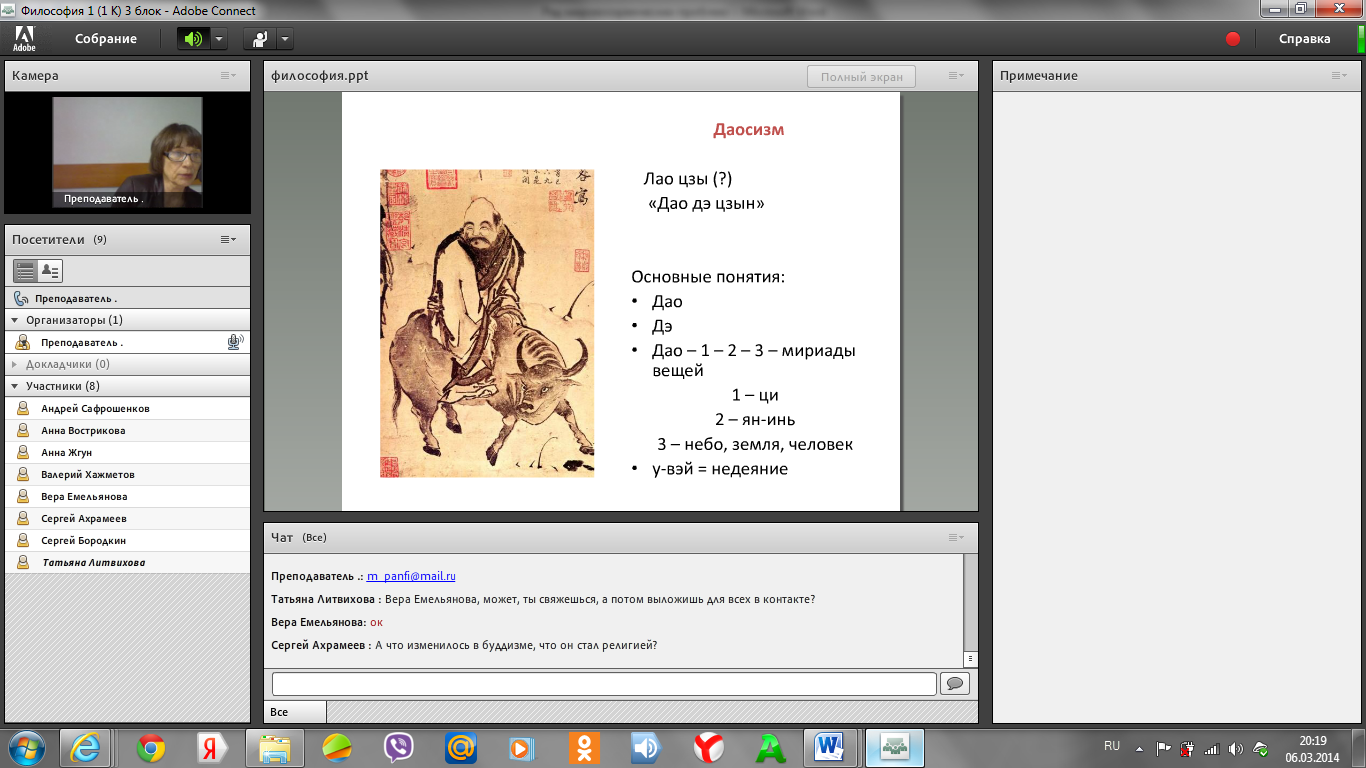This screenshot has width=1366, height=768.
Task: Select participant Анна Вострикова
Action: coord(127,430)
